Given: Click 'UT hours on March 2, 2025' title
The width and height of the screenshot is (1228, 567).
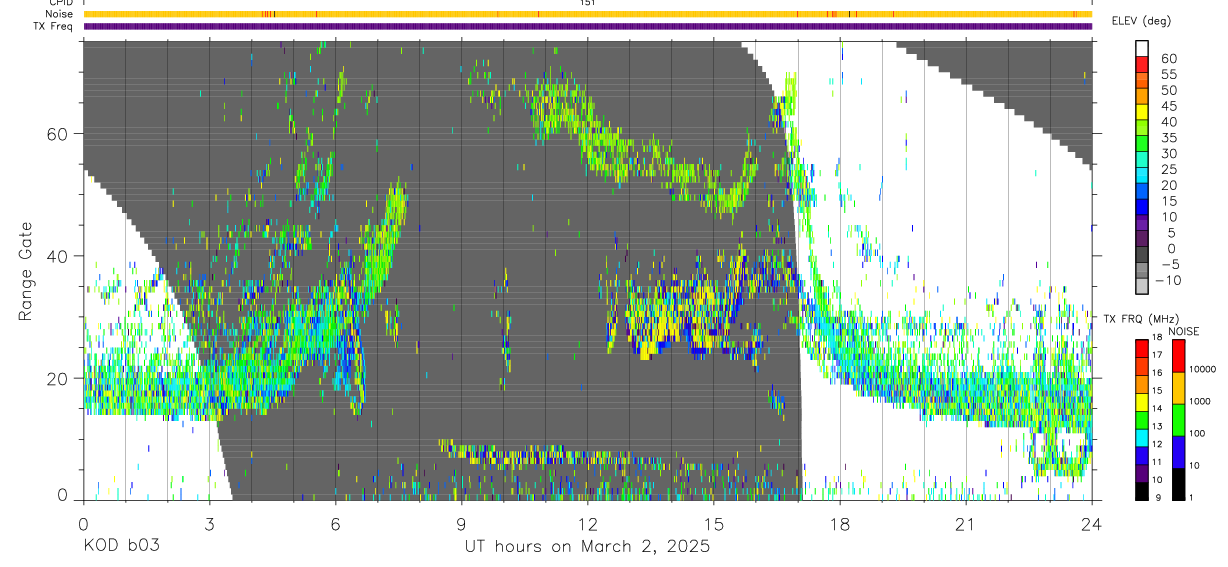Looking at the screenshot, I should 587,547.
